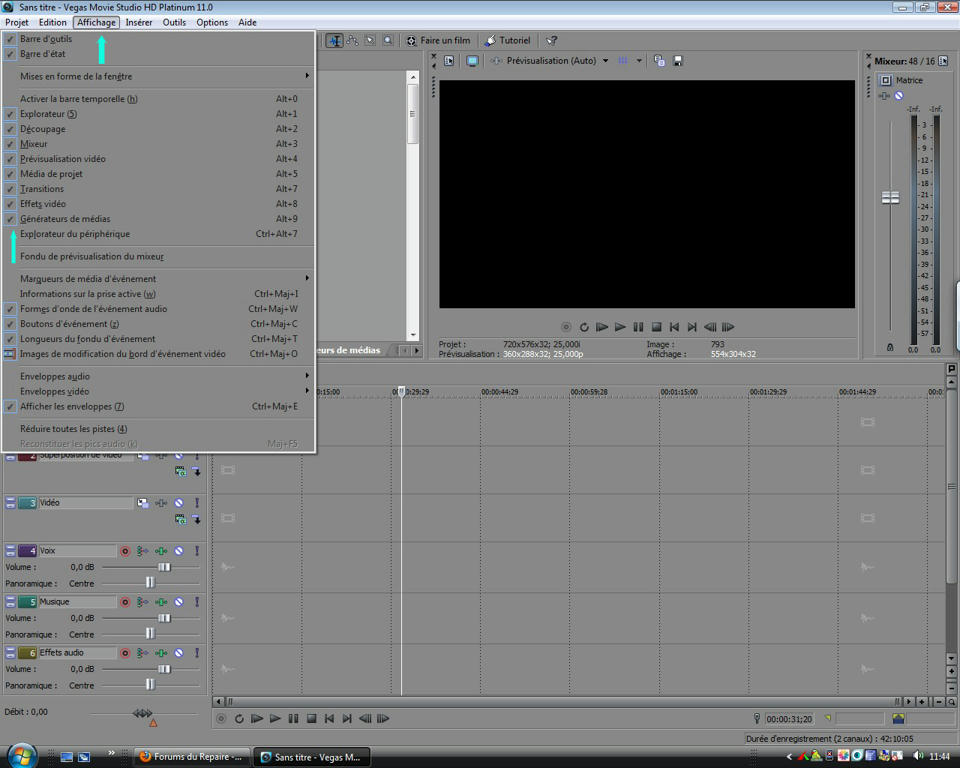
Task: Click record button in video preview transport
Action: pyautogui.click(x=566, y=327)
